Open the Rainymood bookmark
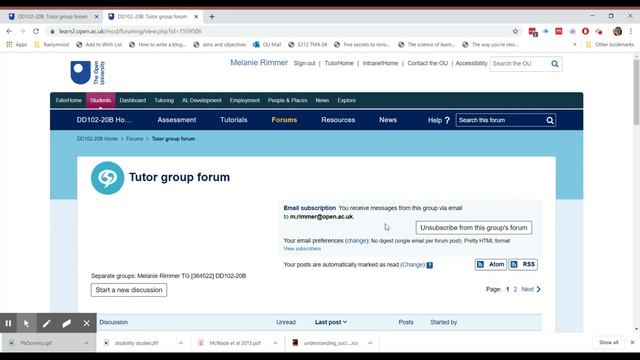The height and width of the screenshot is (360, 640). click(51, 44)
